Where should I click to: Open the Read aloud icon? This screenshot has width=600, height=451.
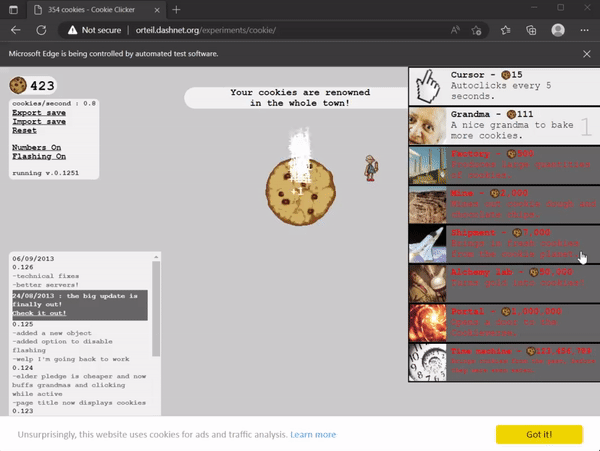click(x=455, y=30)
